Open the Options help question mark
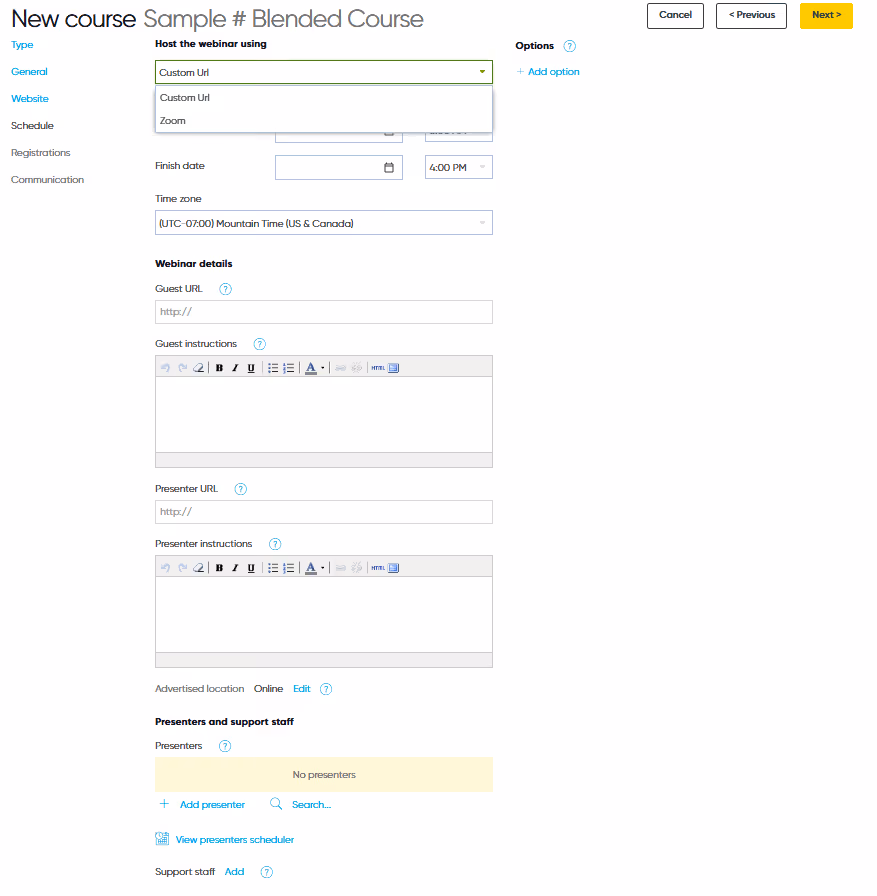Screen dimensions: 877x896 pos(569,46)
